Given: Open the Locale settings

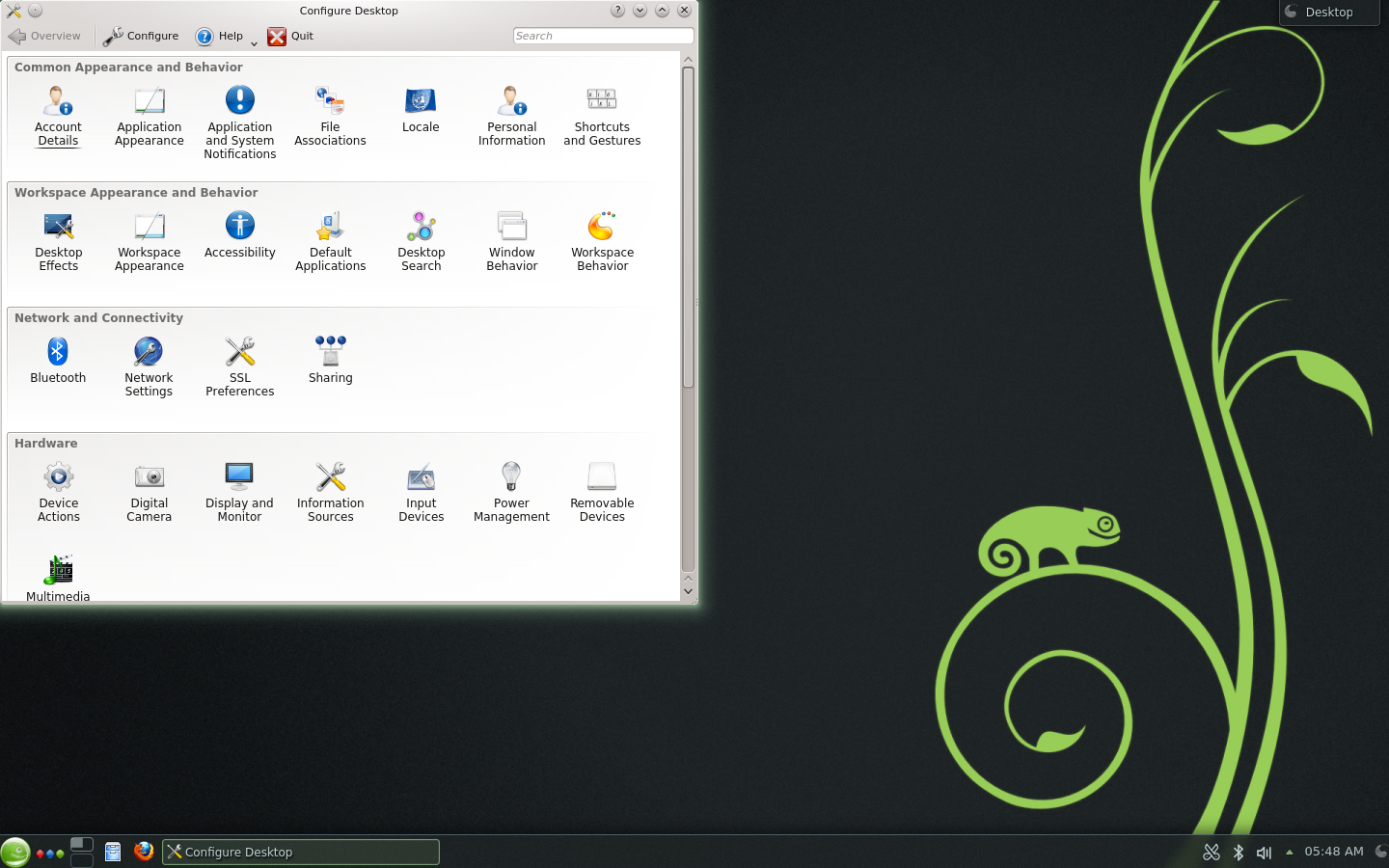Looking at the screenshot, I should click(x=421, y=109).
